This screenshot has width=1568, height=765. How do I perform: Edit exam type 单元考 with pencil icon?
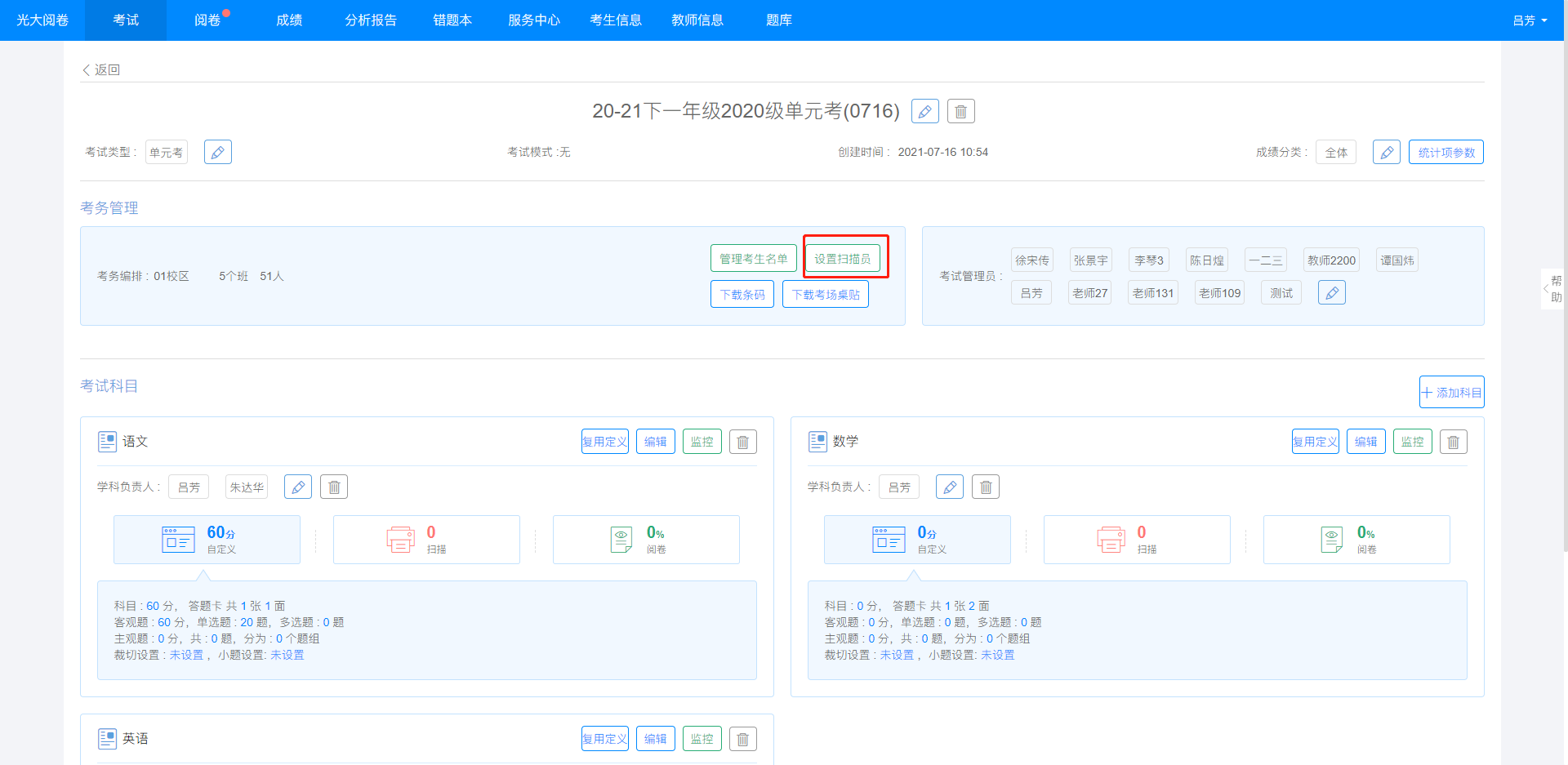tap(217, 153)
